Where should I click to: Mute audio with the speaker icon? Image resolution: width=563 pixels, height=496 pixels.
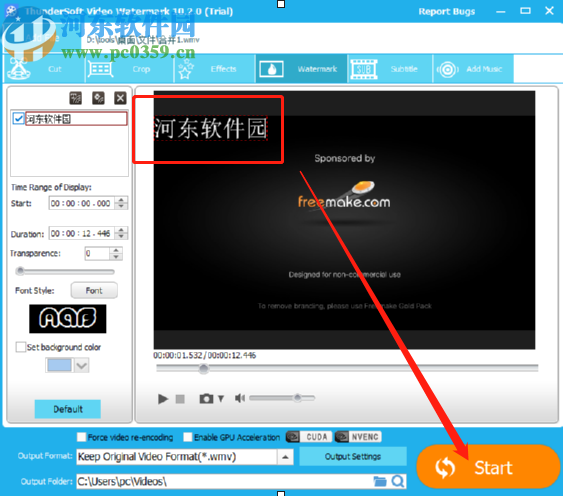(239, 398)
